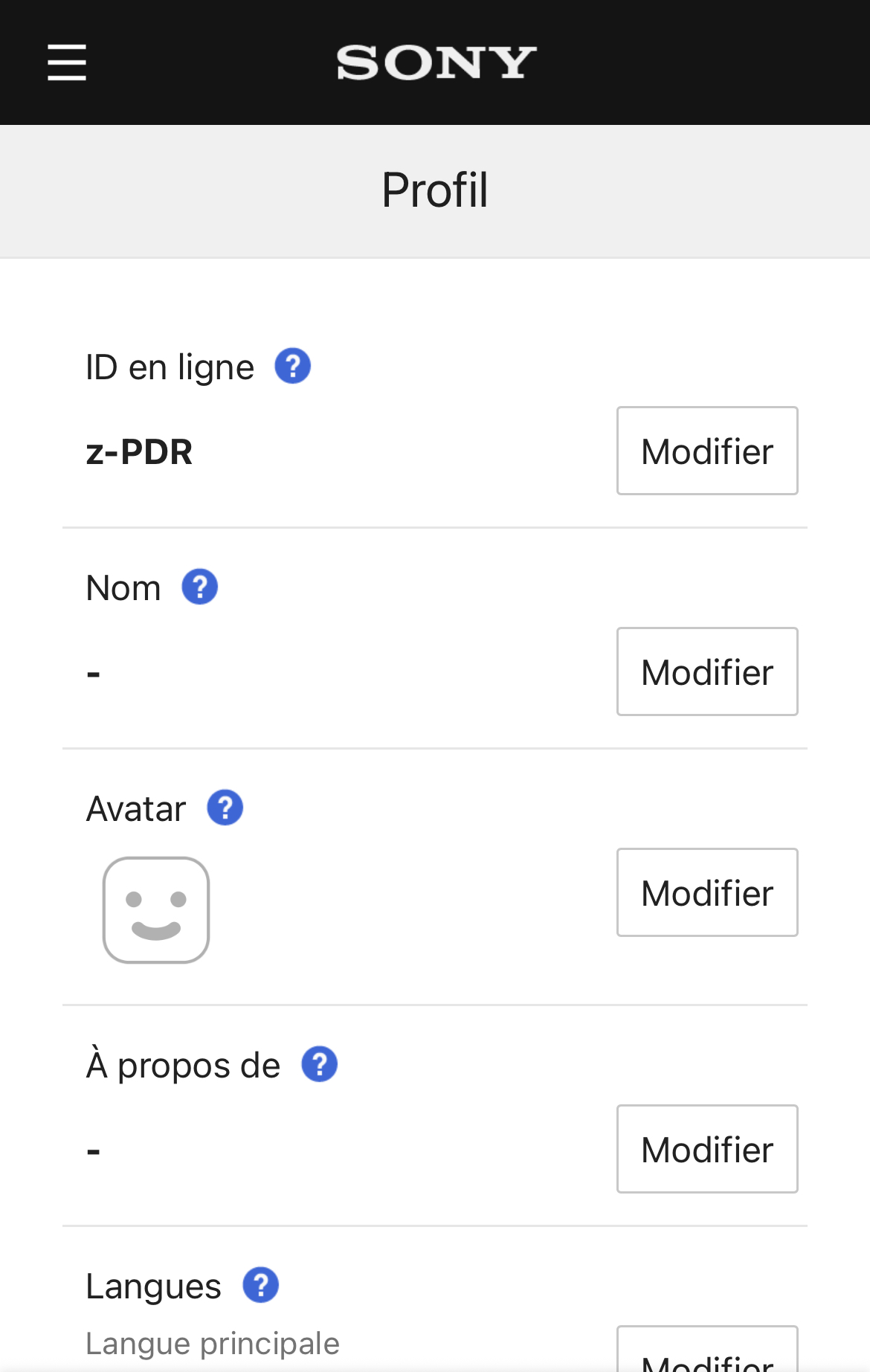Click Modifier button for ID en ligne
The width and height of the screenshot is (870, 1372).
point(707,451)
